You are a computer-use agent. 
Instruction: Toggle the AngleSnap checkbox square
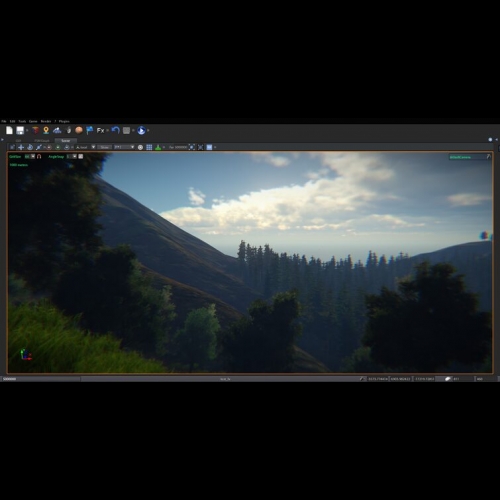(81, 156)
